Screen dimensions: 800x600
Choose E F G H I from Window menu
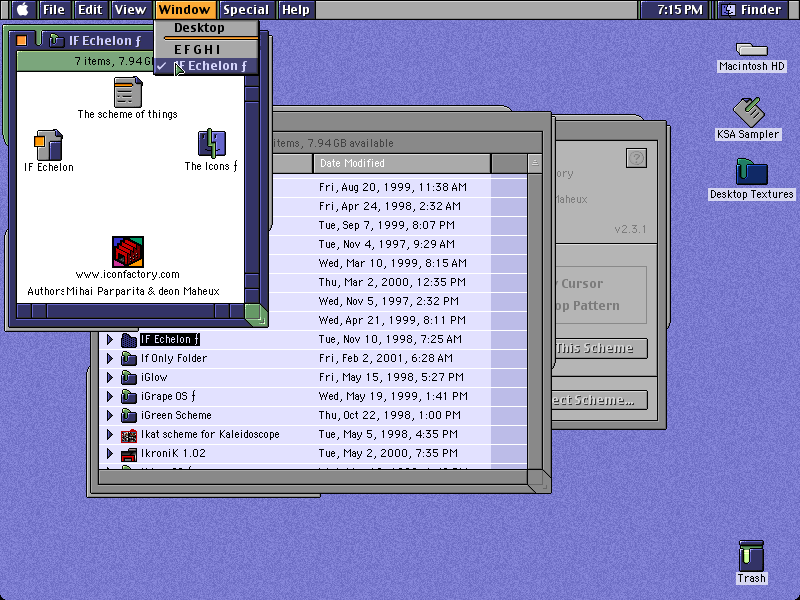click(206, 49)
